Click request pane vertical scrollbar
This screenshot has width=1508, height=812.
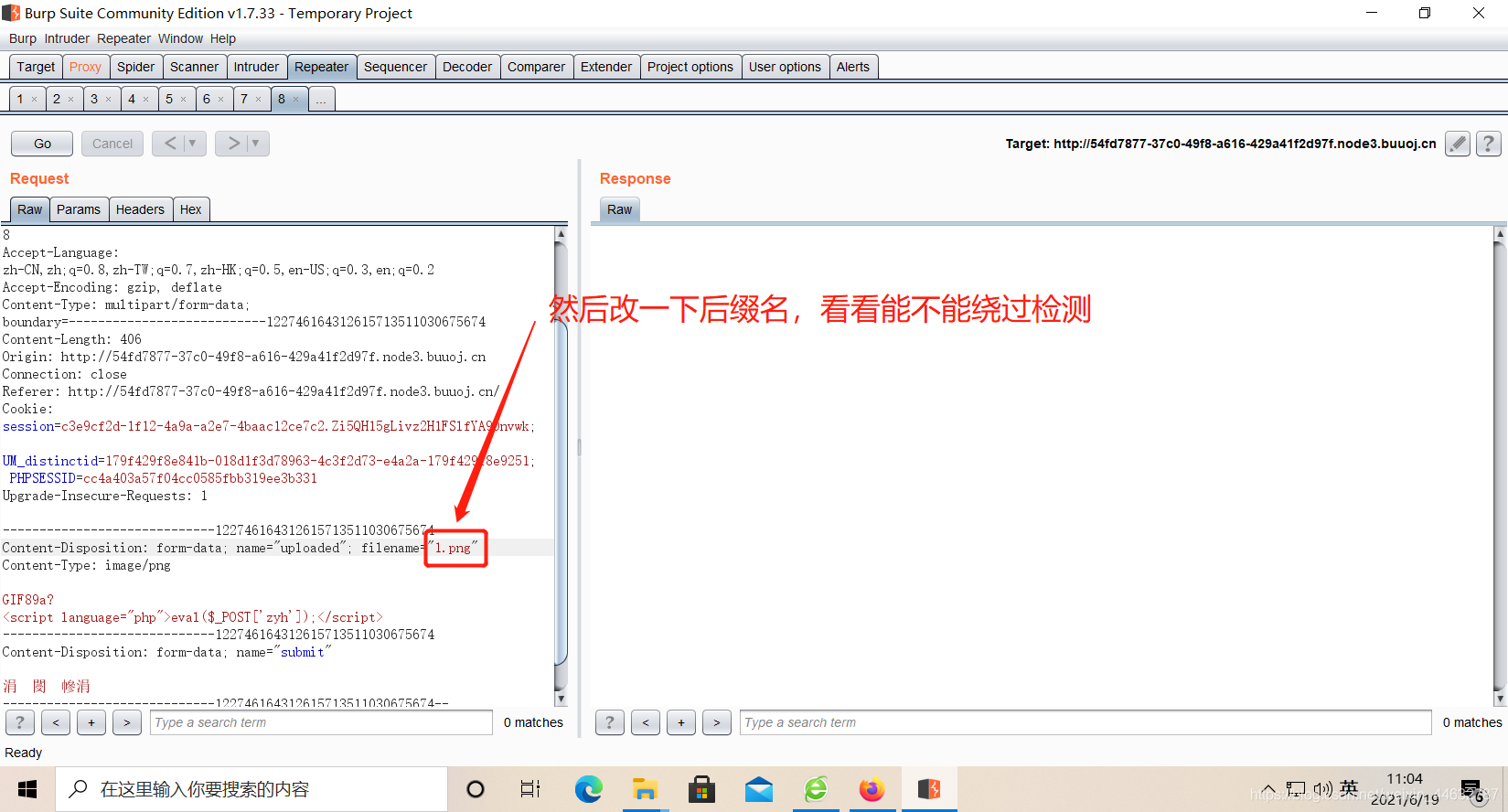[561, 466]
